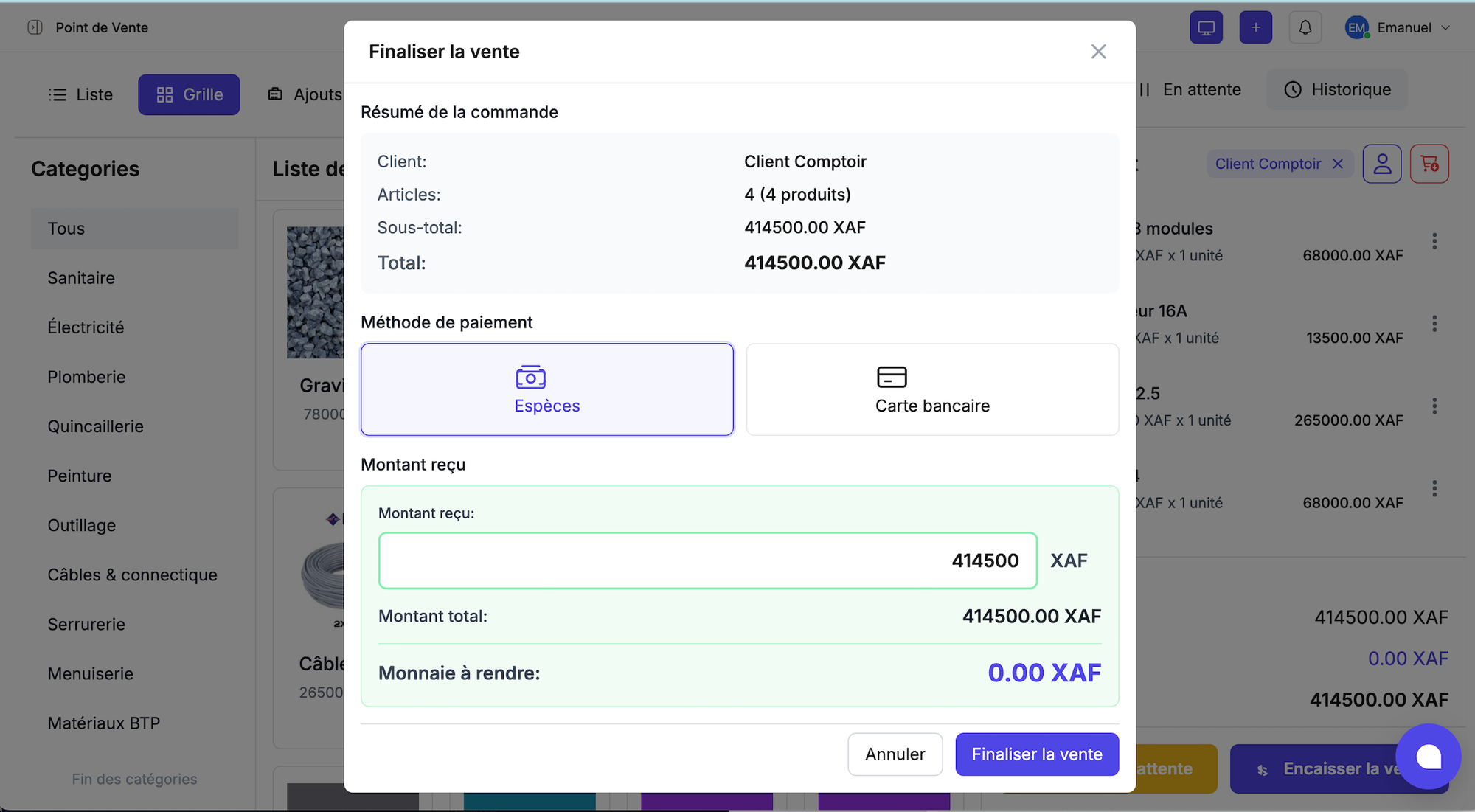Close the Finaliser la vente dialog

coord(1098,52)
